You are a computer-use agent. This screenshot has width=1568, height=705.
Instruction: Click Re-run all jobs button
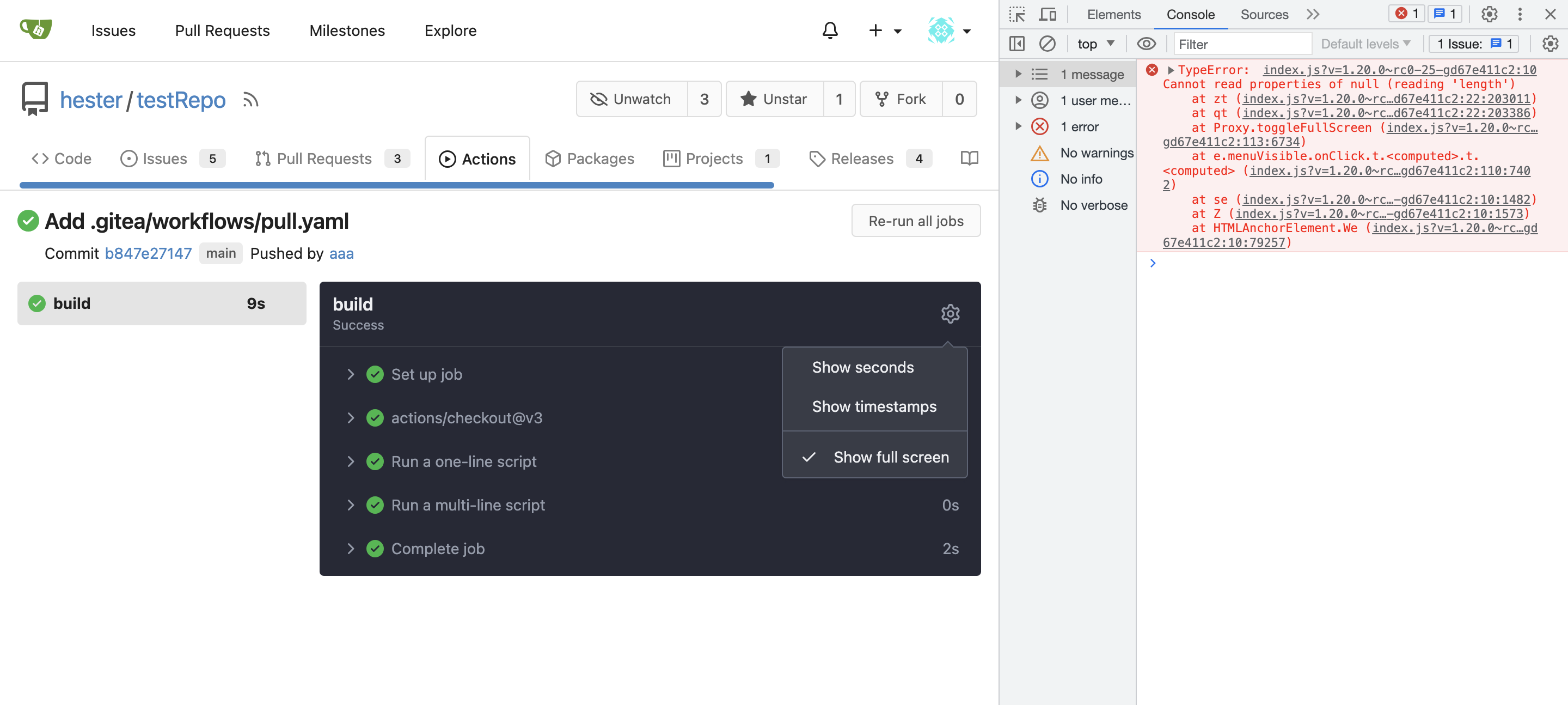coord(915,221)
